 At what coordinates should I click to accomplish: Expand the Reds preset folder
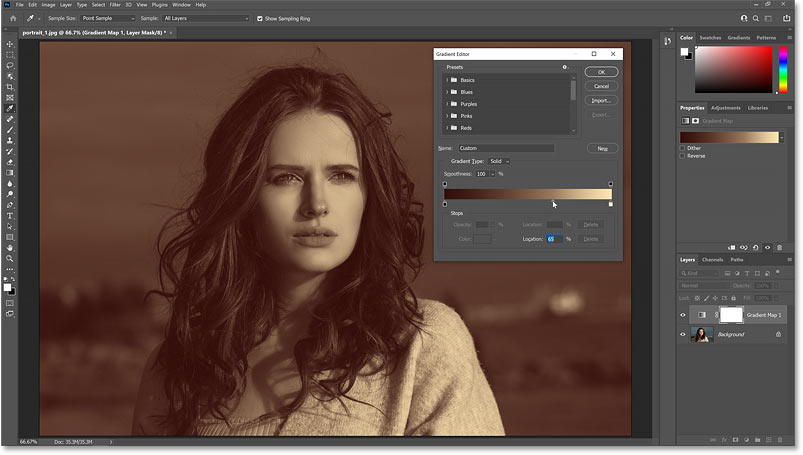(x=447, y=128)
